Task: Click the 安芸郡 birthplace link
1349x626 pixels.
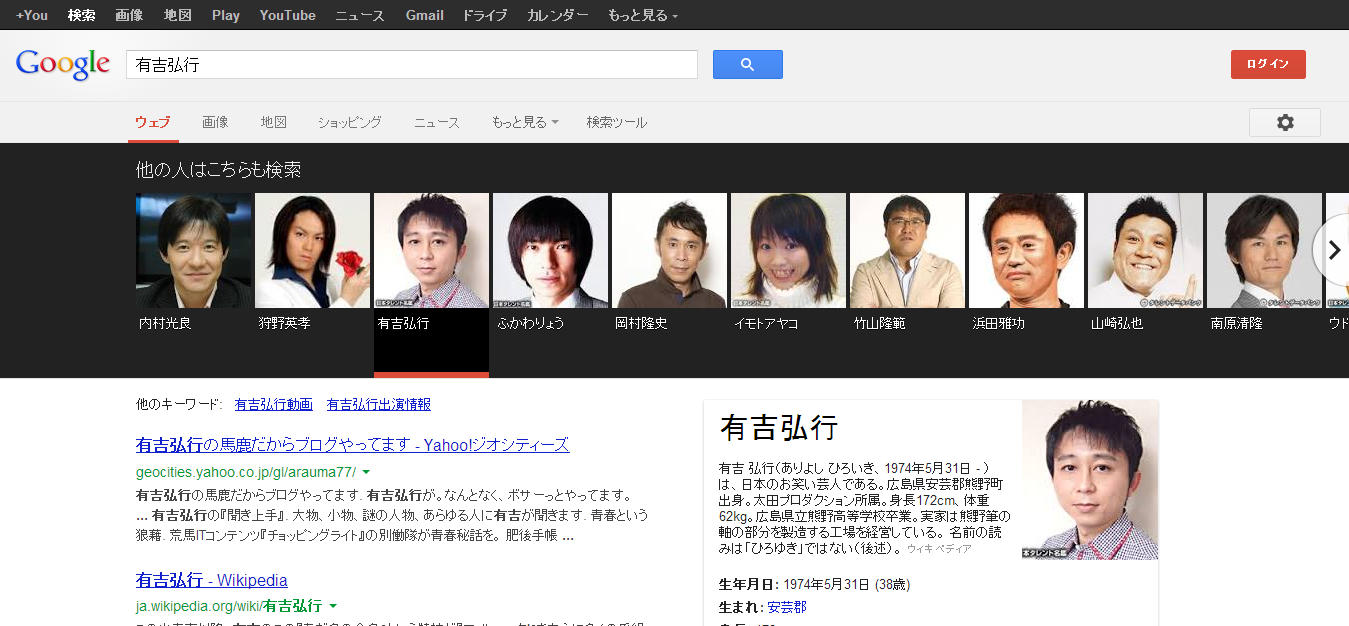Action: (x=787, y=607)
